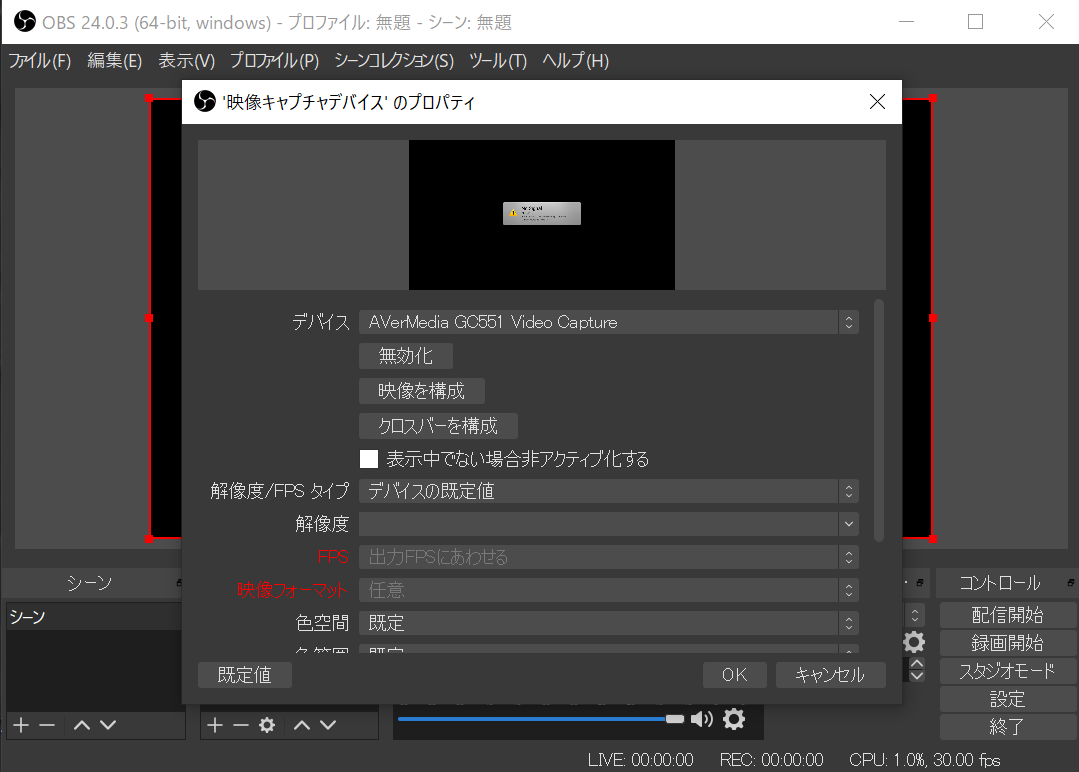Open scene transition settings gear icon

coord(914,642)
